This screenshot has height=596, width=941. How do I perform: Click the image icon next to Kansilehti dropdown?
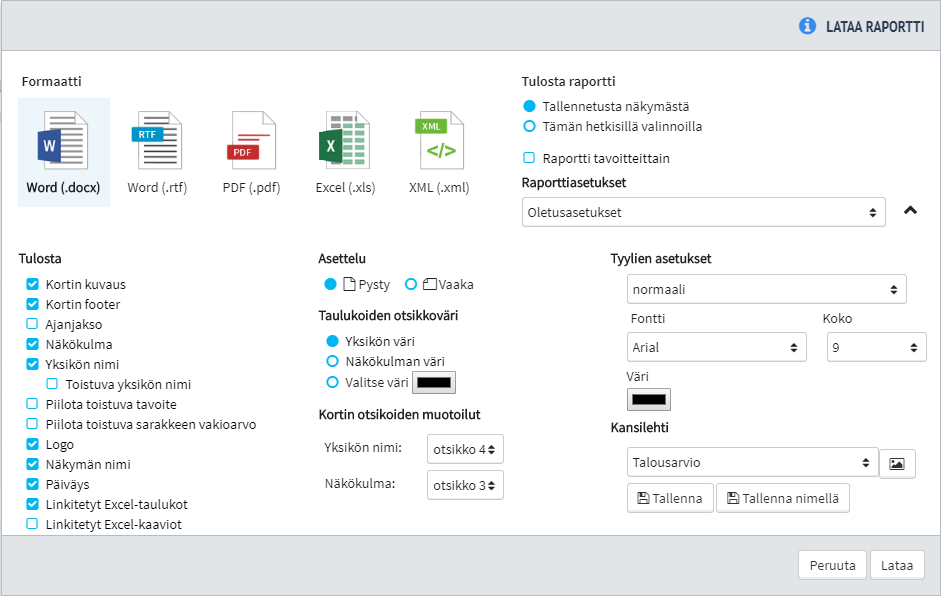[897, 463]
